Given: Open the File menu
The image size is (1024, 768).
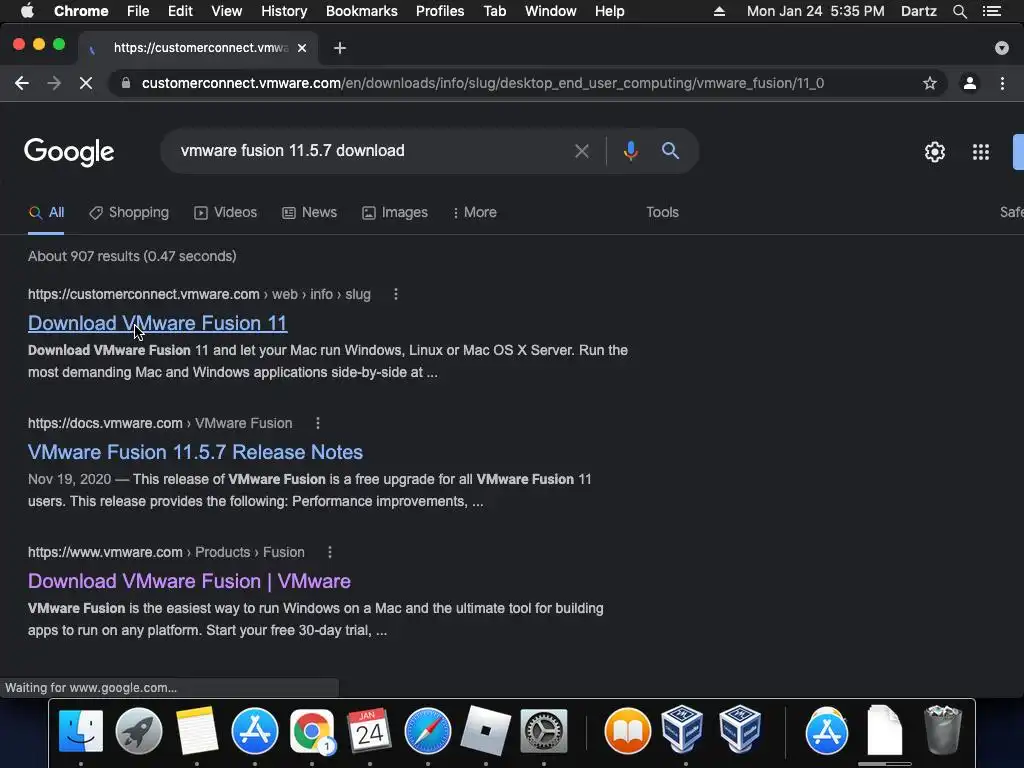Looking at the screenshot, I should [x=138, y=11].
